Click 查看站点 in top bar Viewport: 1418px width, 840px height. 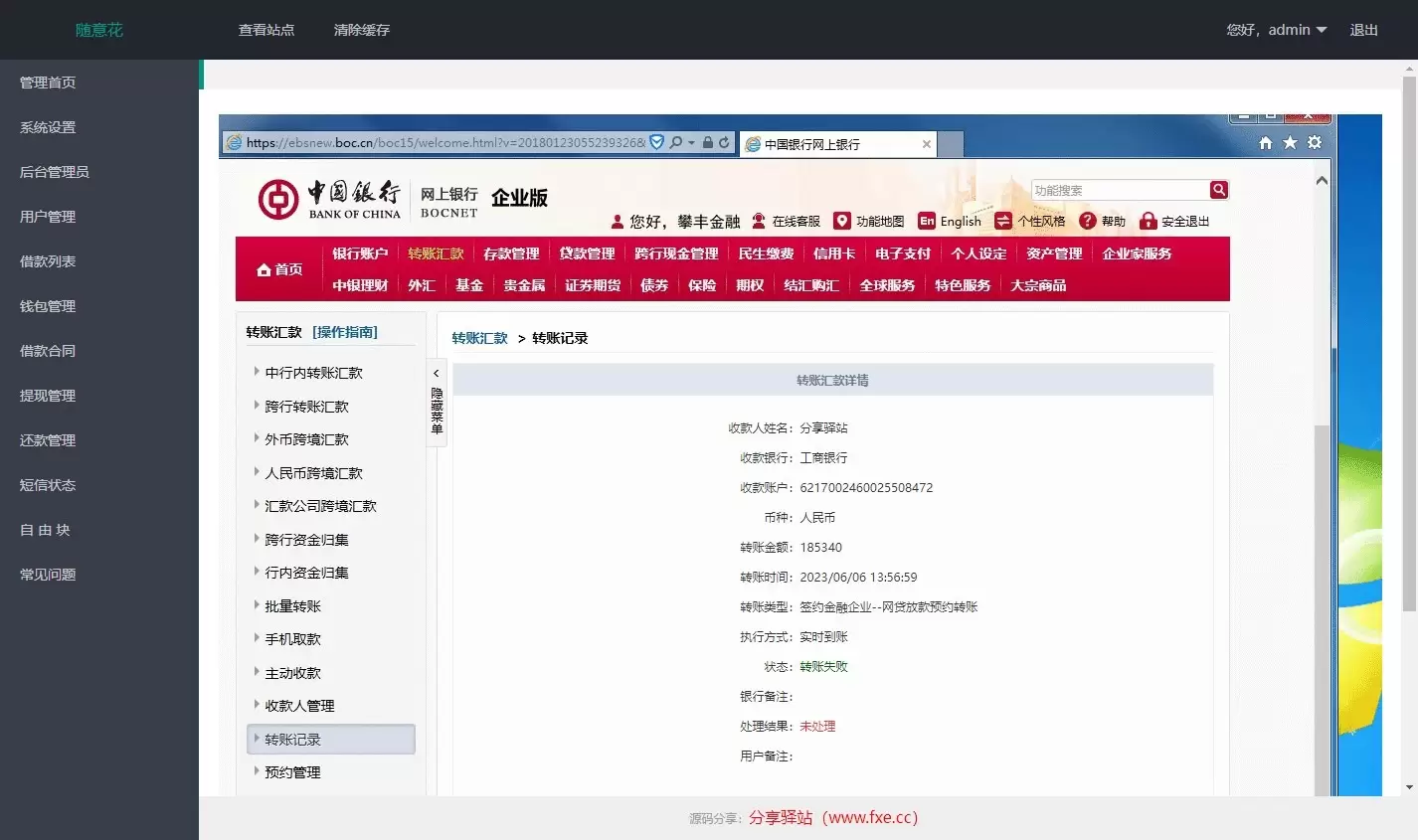click(266, 30)
